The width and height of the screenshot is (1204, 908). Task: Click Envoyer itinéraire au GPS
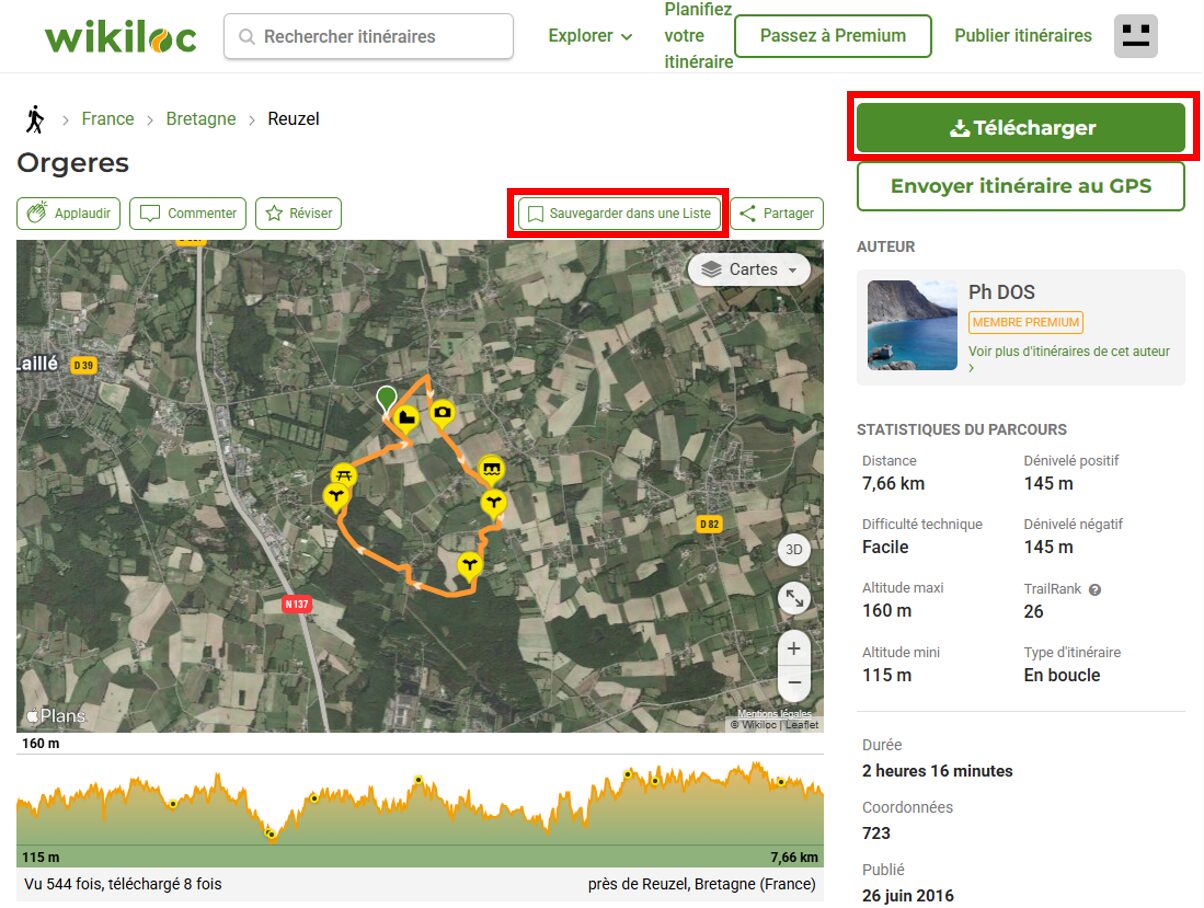coord(1021,186)
